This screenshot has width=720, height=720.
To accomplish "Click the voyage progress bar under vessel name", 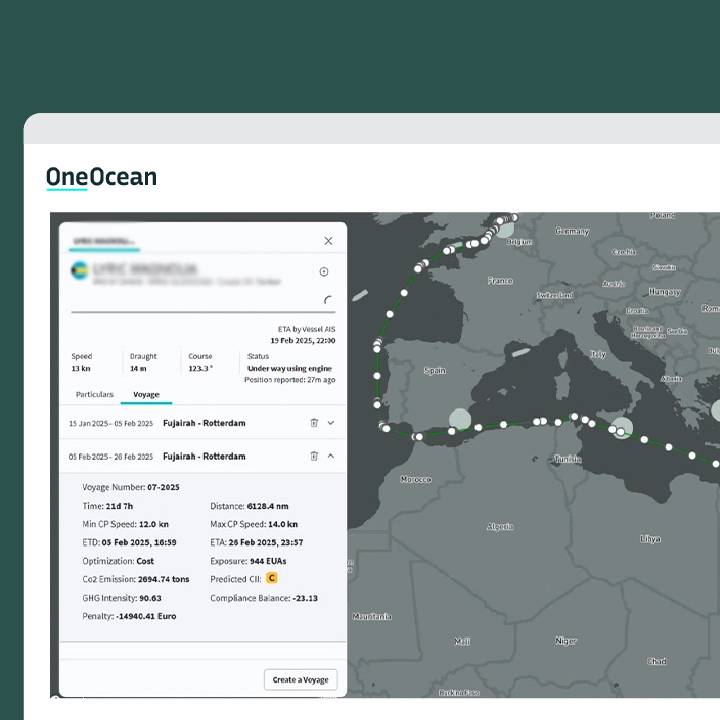I will [x=200, y=313].
